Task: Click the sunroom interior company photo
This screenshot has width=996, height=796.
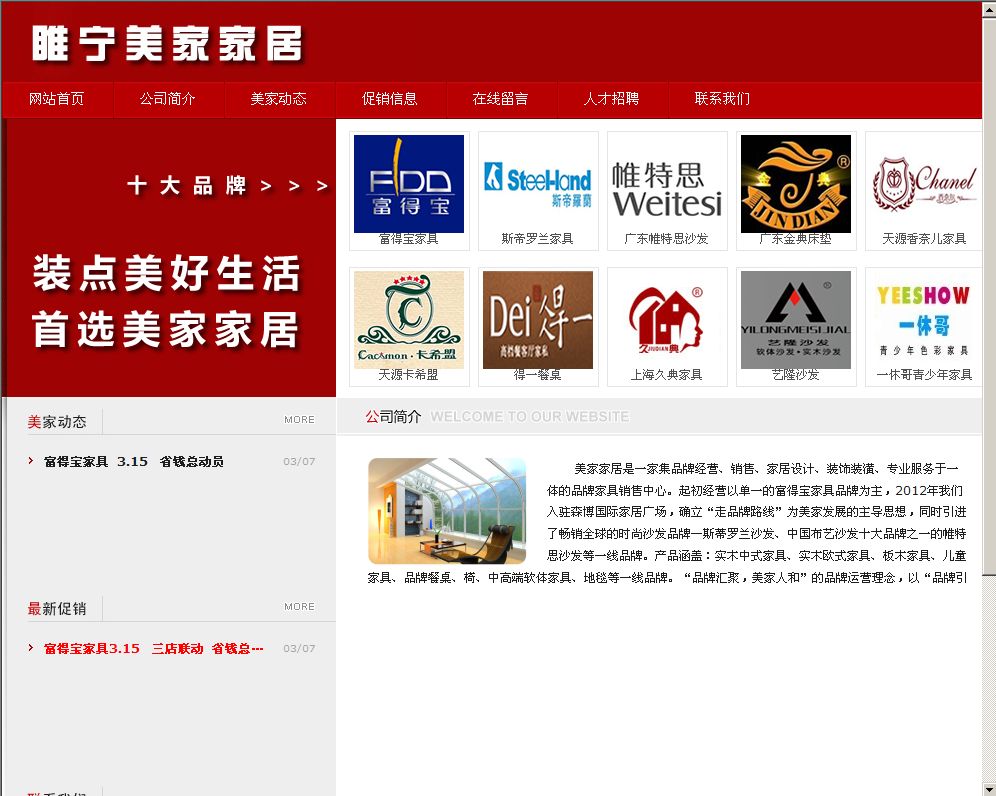Action: (x=447, y=511)
